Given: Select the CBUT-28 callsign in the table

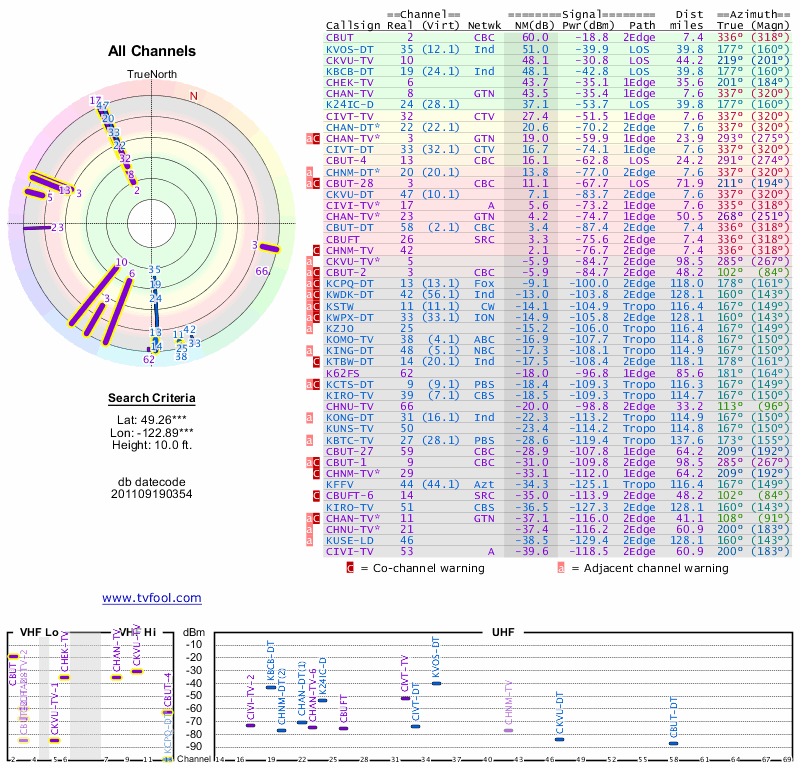Looking at the screenshot, I should (350, 184).
